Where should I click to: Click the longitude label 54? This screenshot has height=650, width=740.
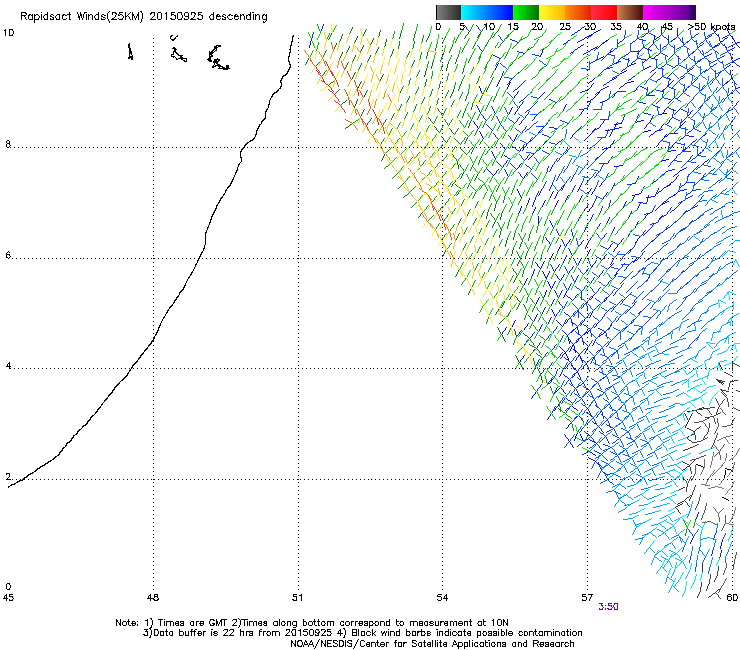pyautogui.click(x=442, y=598)
